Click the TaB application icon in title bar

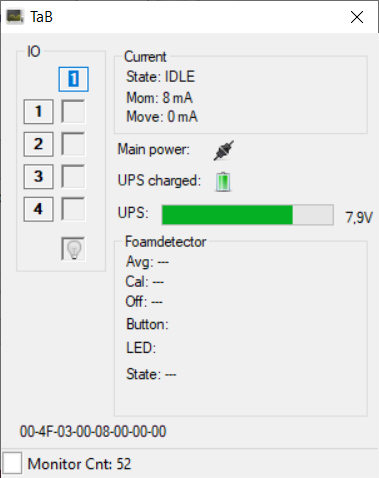[15, 17]
